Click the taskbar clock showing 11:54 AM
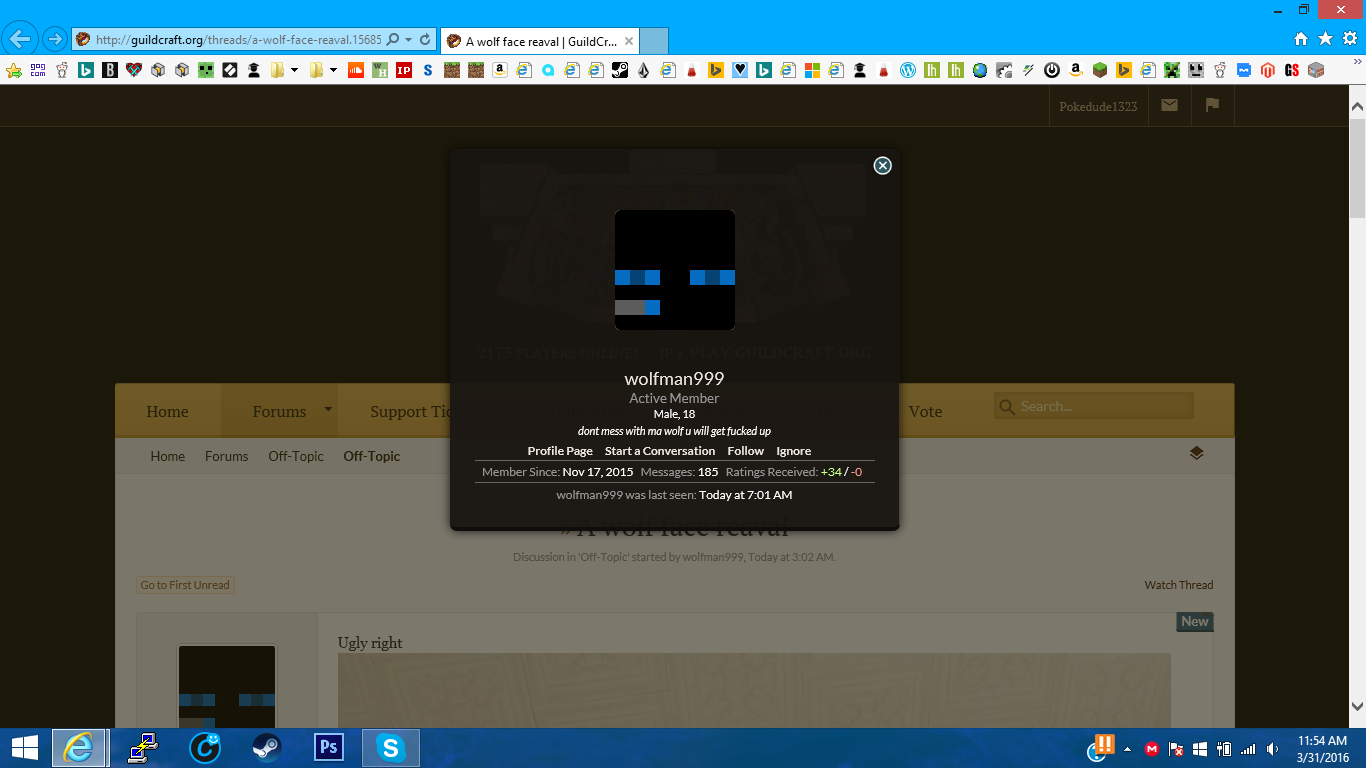The image size is (1366, 768). pyautogui.click(x=1323, y=749)
